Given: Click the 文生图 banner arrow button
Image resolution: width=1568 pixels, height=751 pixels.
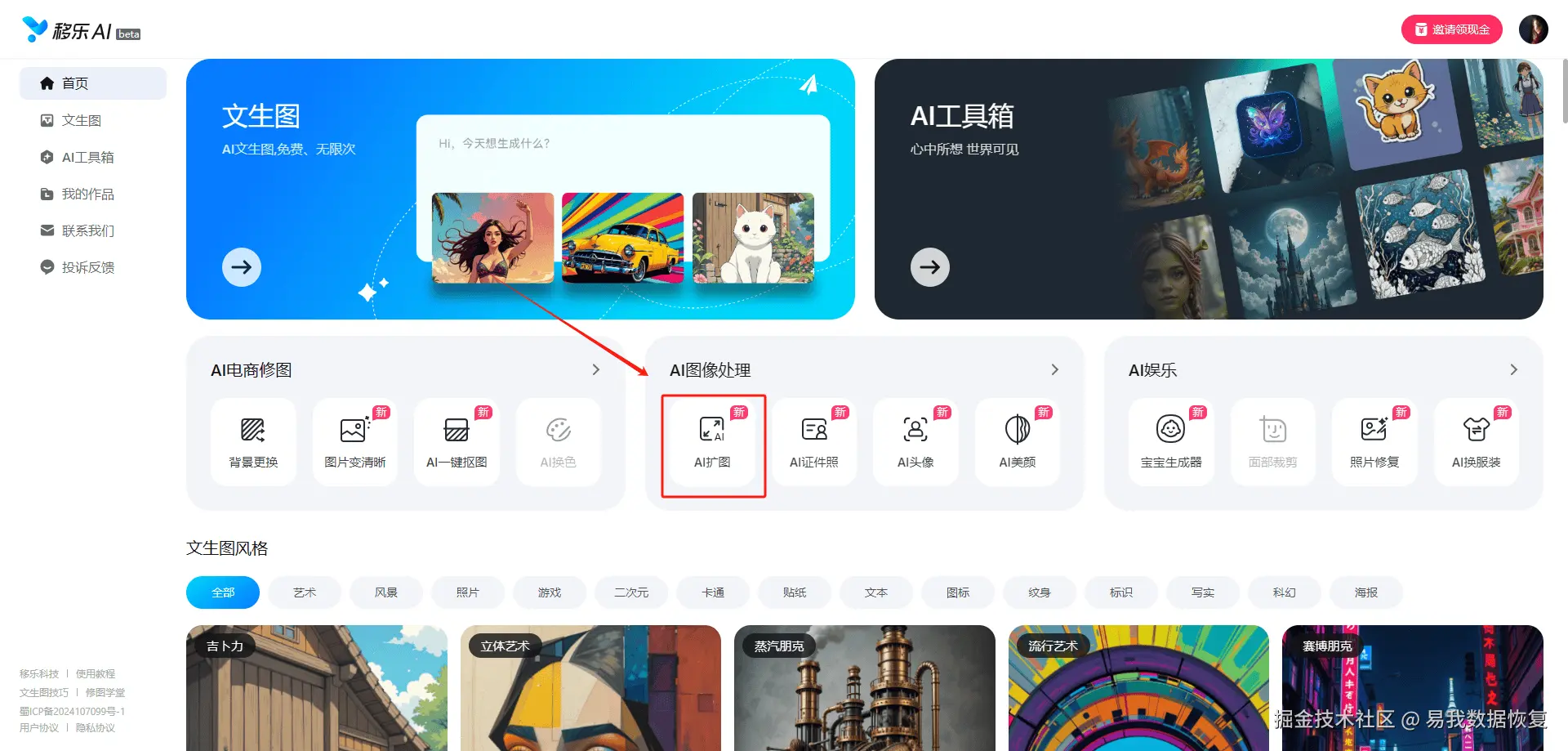Looking at the screenshot, I should (x=242, y=267).
